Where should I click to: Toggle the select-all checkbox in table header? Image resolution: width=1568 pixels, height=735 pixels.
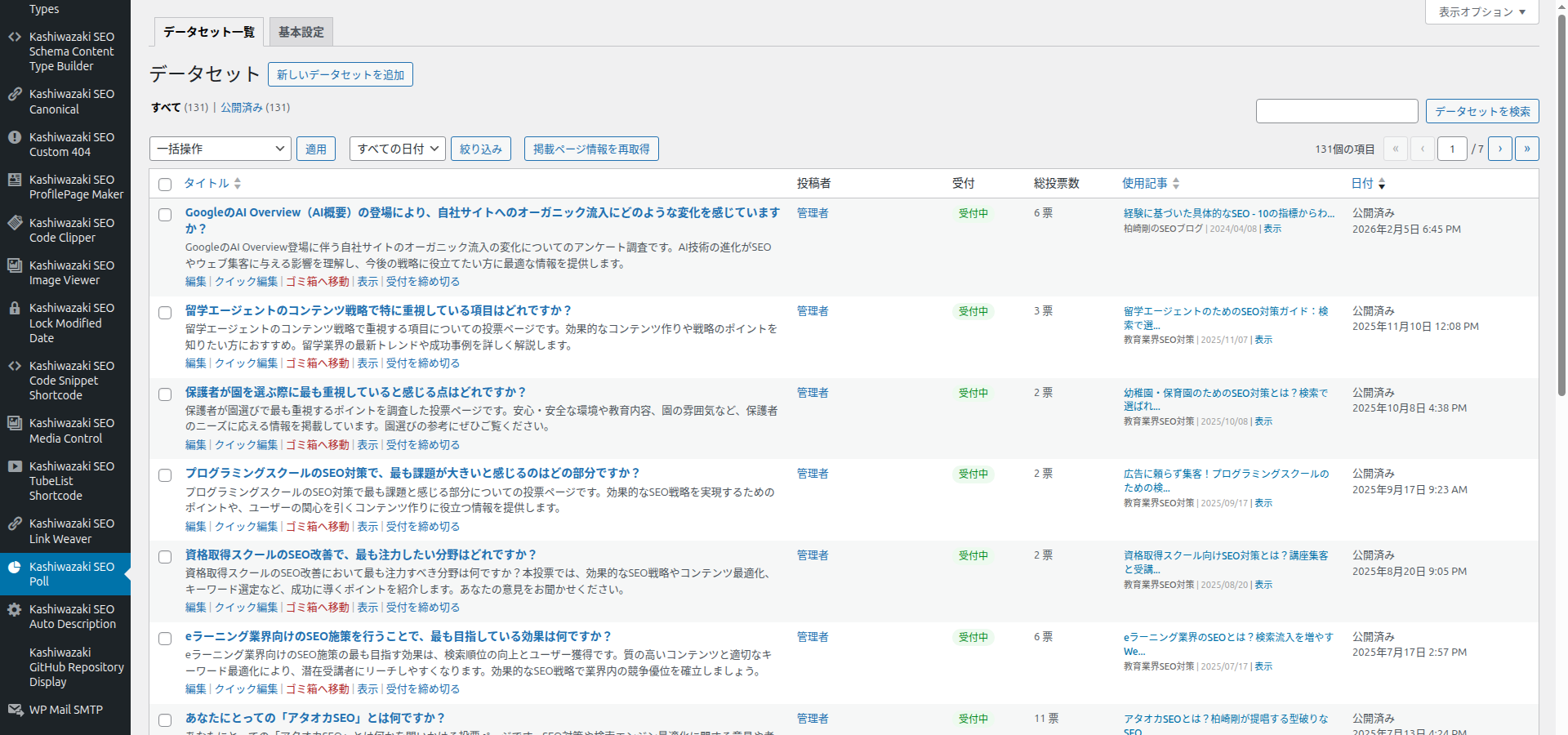(x=165, y=185)
